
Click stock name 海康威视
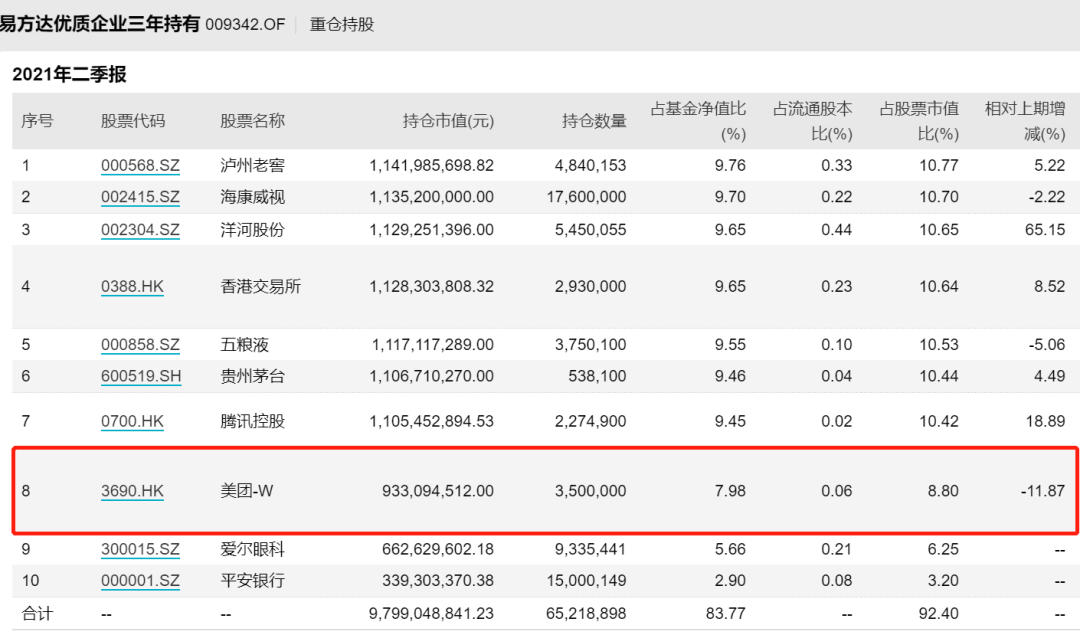(x=252, y=197)
